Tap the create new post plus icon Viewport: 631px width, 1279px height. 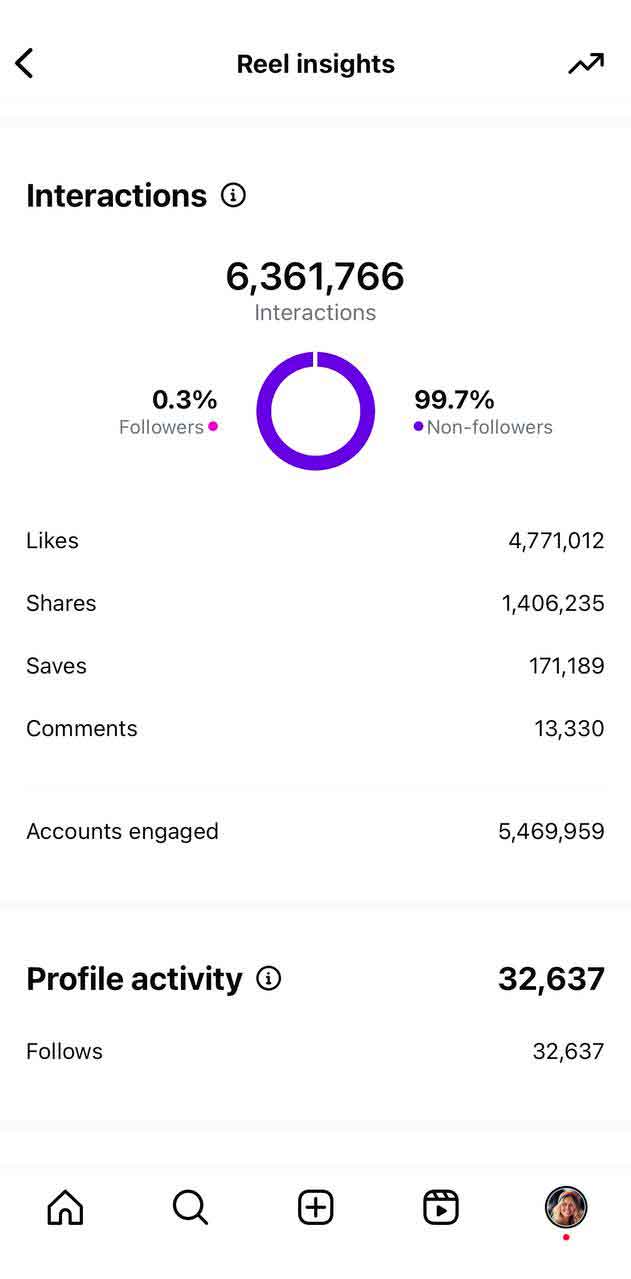pos(316,1207)
